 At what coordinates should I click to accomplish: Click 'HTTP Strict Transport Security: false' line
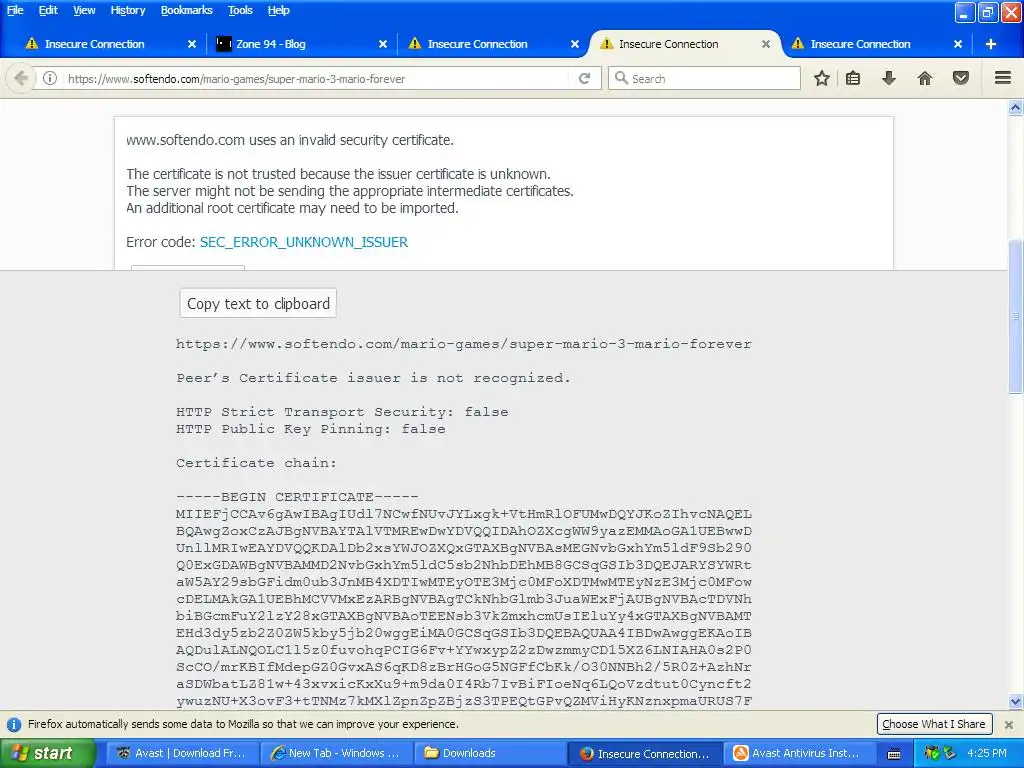[x=342, y=412]
